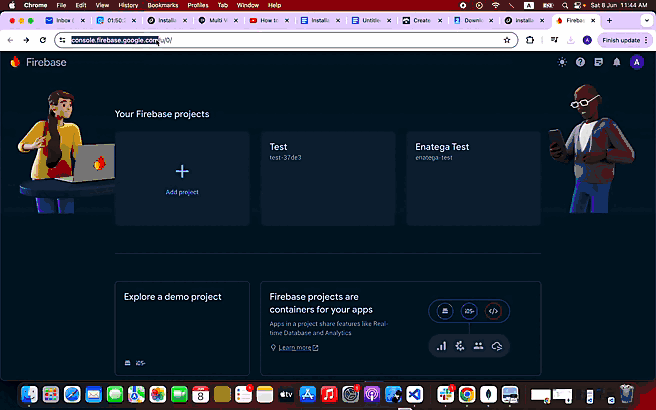
Task: Toggle the light/dark theme icon
Action: 563,62
